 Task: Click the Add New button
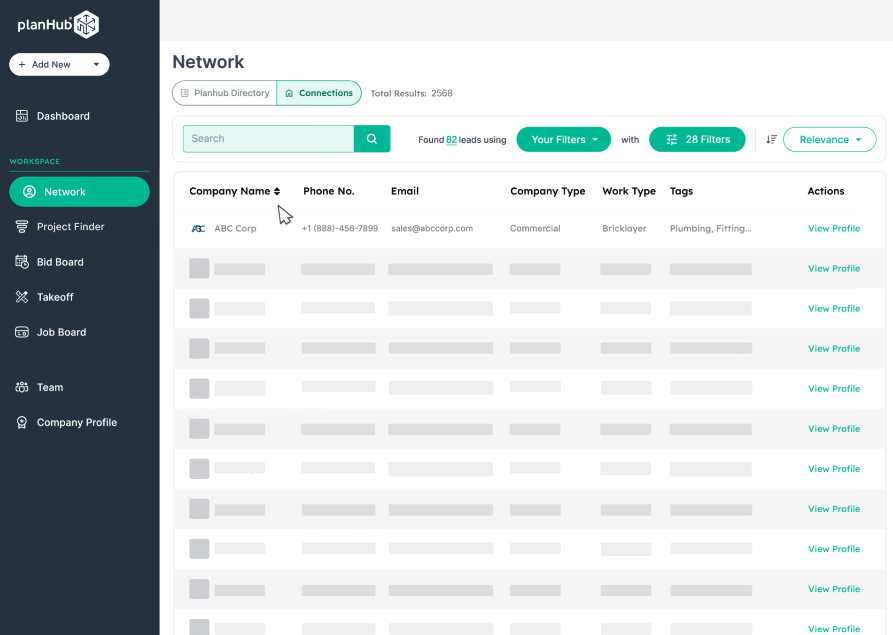click(x=59, y=64)
